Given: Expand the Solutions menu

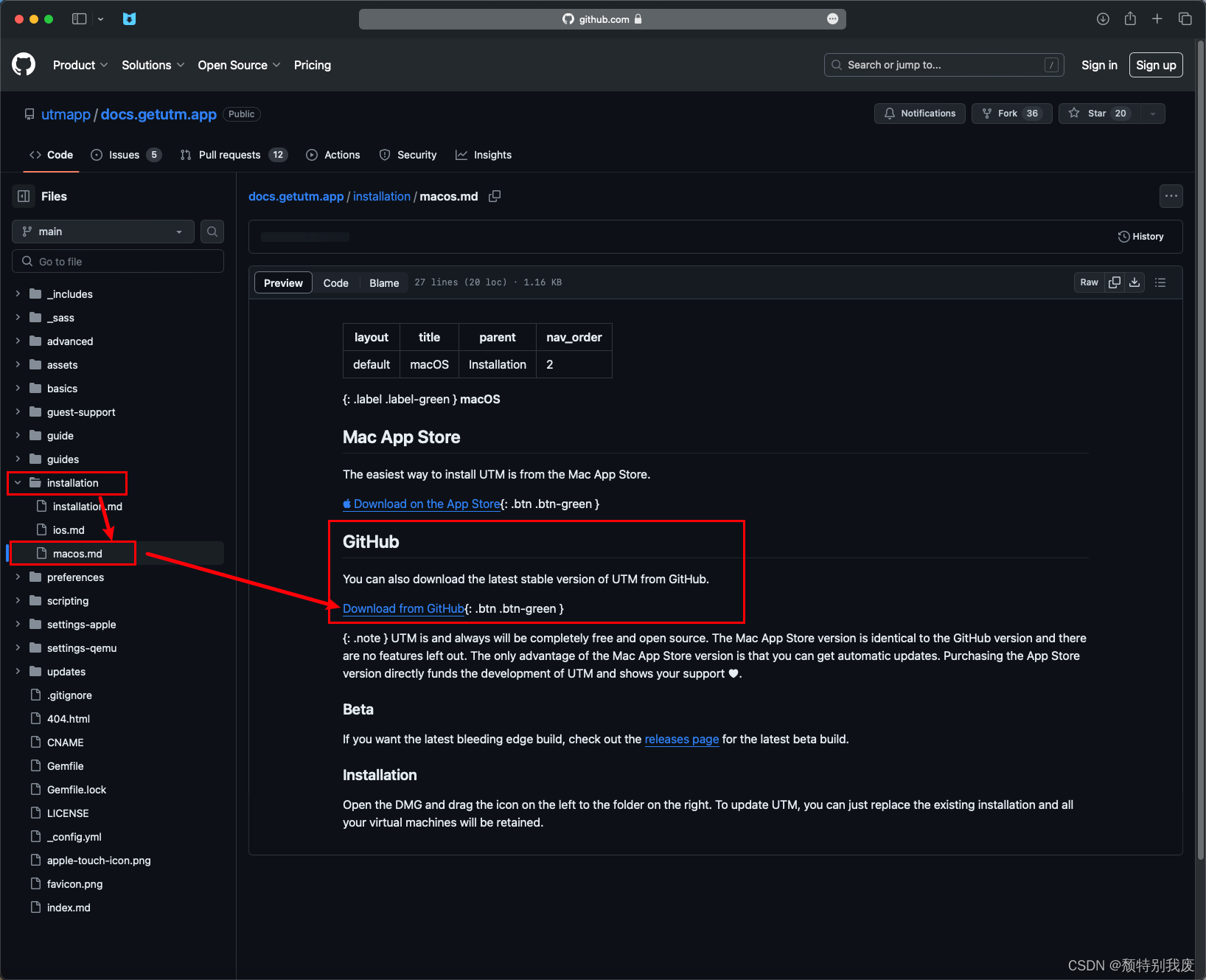Looking at the screenshot, I should 153,65.
